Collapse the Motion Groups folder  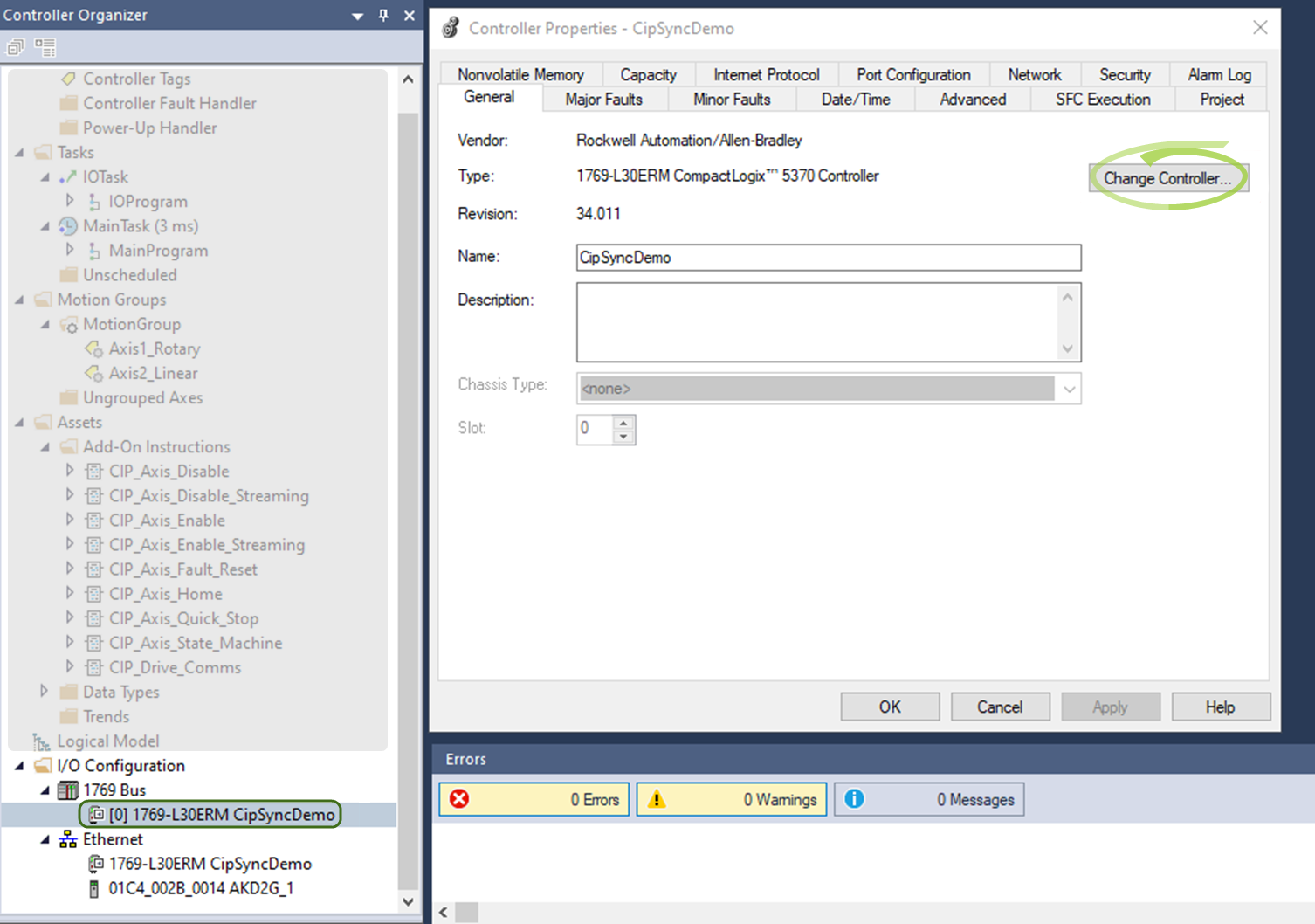[19, 300]
